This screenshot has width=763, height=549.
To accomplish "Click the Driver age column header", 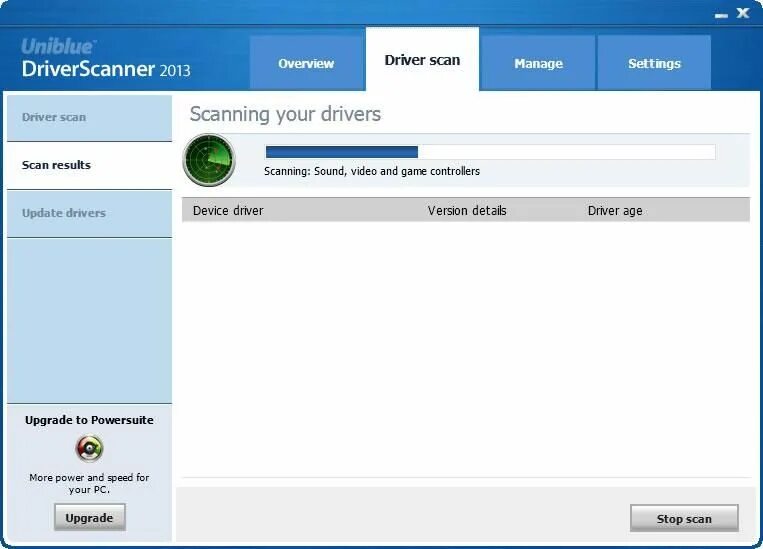I will click(x=615, y=211).
